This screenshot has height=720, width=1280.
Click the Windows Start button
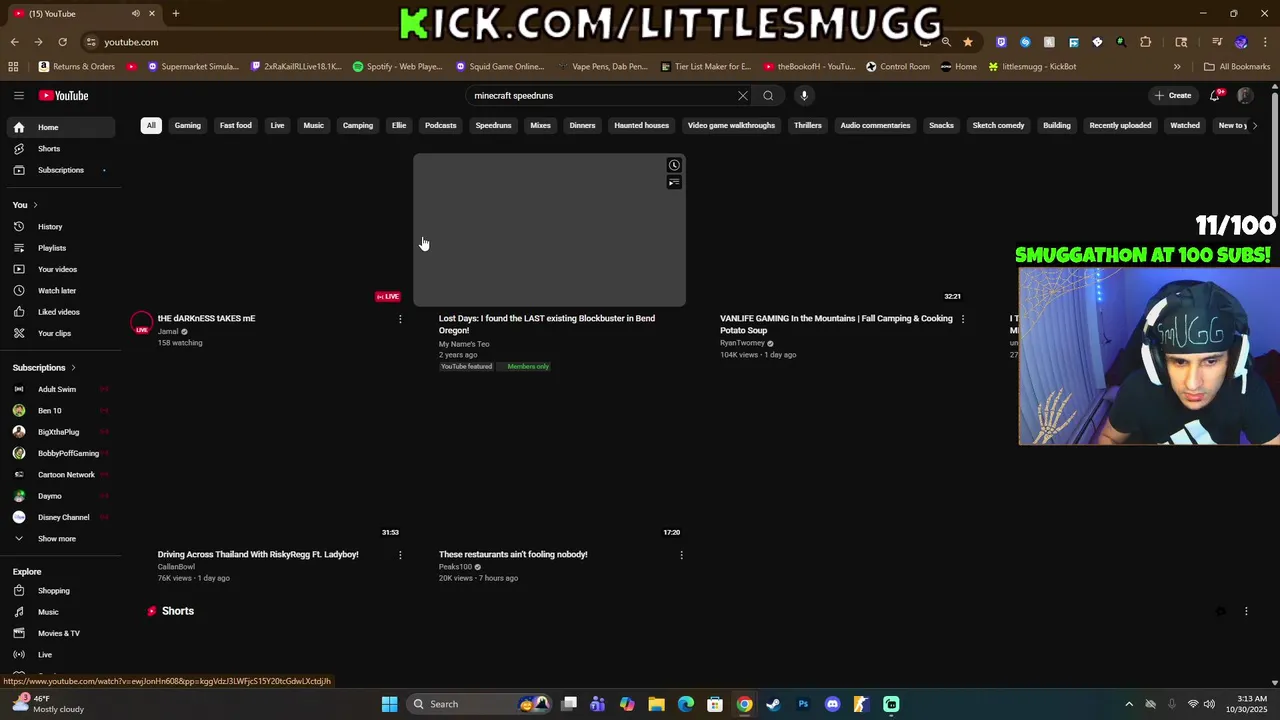[x=389, y=704]
